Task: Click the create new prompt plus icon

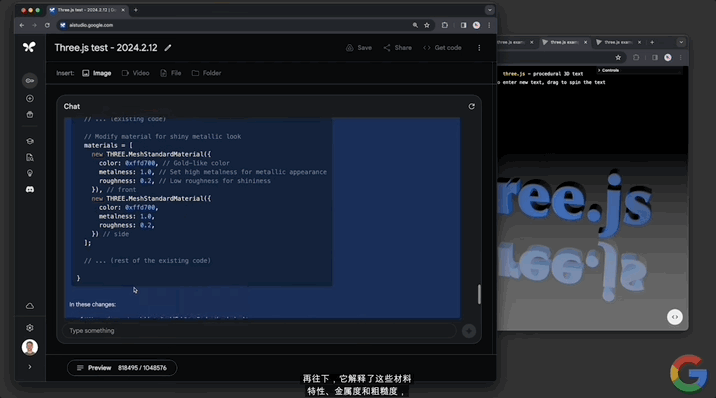Action: point(30,99)
